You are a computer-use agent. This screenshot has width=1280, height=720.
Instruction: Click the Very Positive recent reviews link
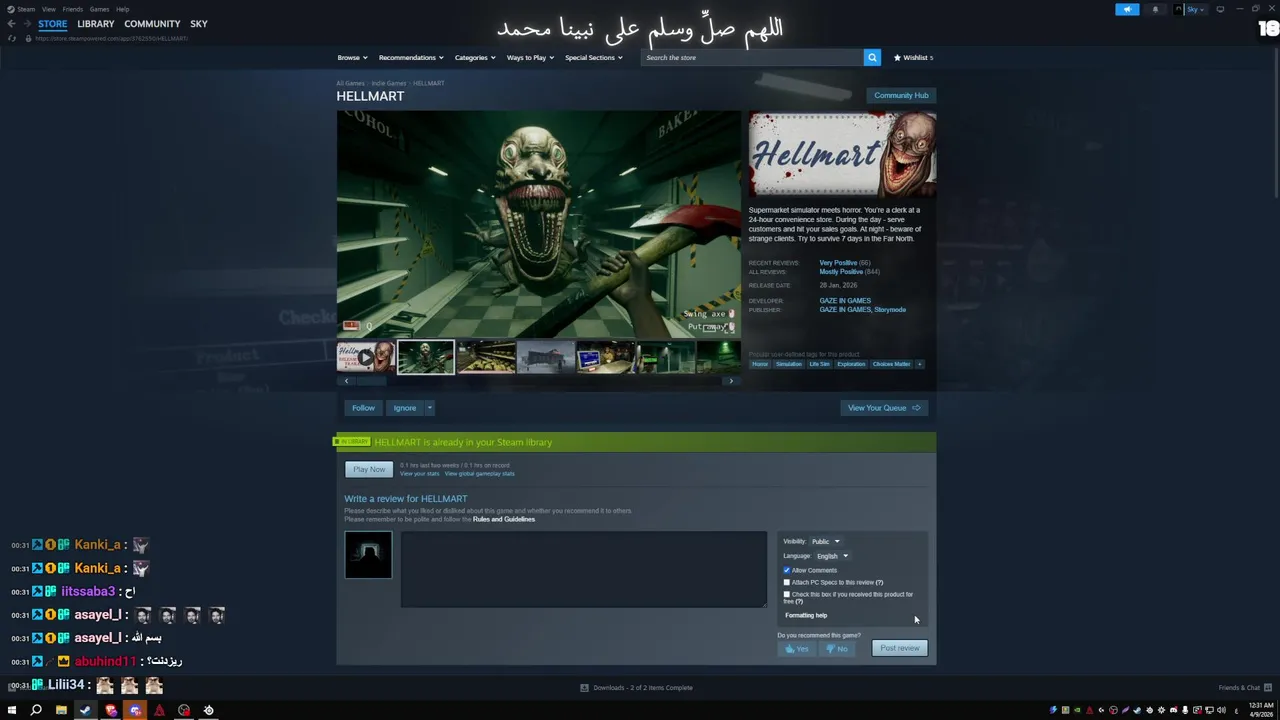tap(837, 263)
